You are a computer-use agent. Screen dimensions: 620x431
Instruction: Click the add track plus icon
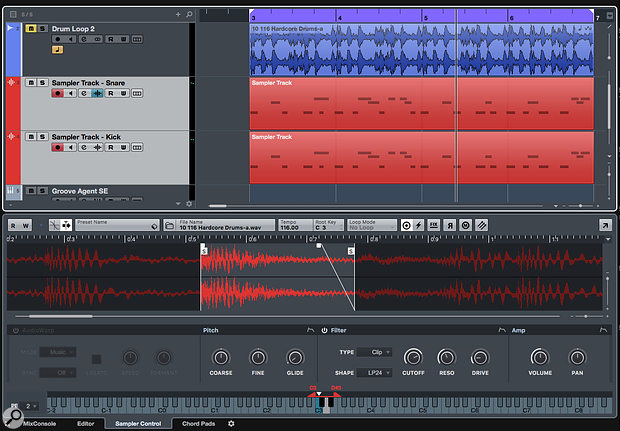[x=178, y=14]
